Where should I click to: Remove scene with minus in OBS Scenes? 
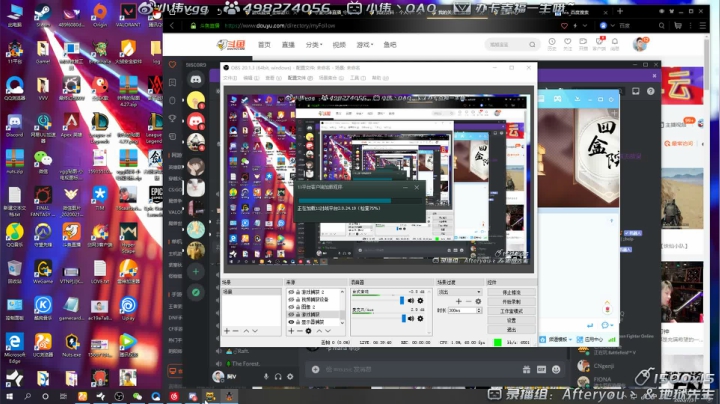coord(236,331)
